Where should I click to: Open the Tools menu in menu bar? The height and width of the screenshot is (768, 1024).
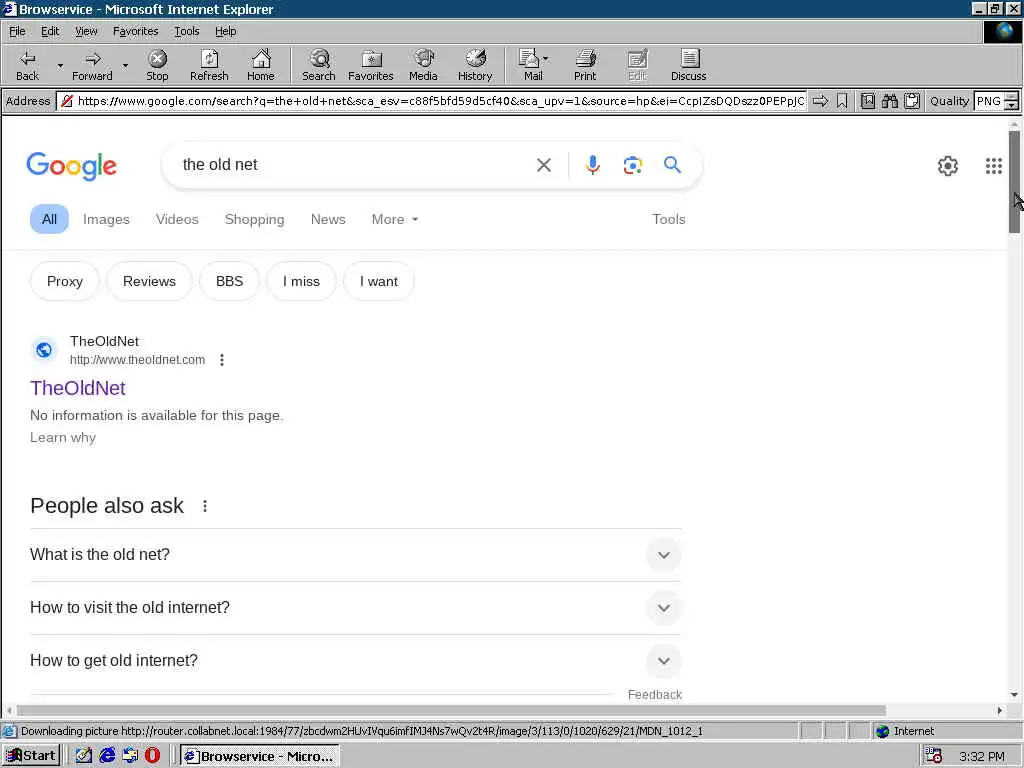click(186, 31)
